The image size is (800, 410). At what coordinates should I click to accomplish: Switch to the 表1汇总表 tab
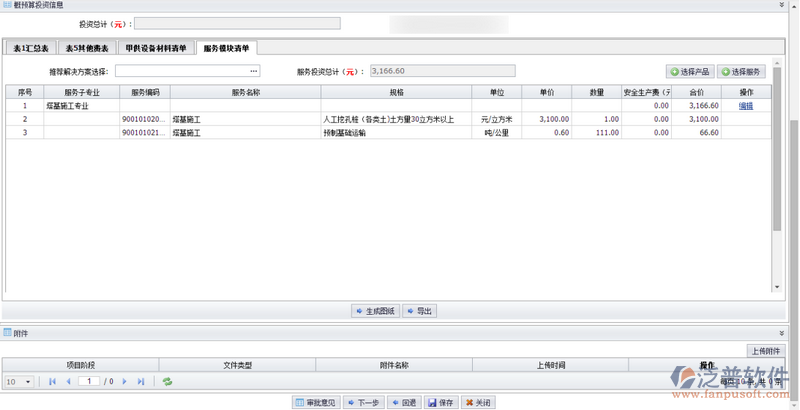[x=30, y=48]
